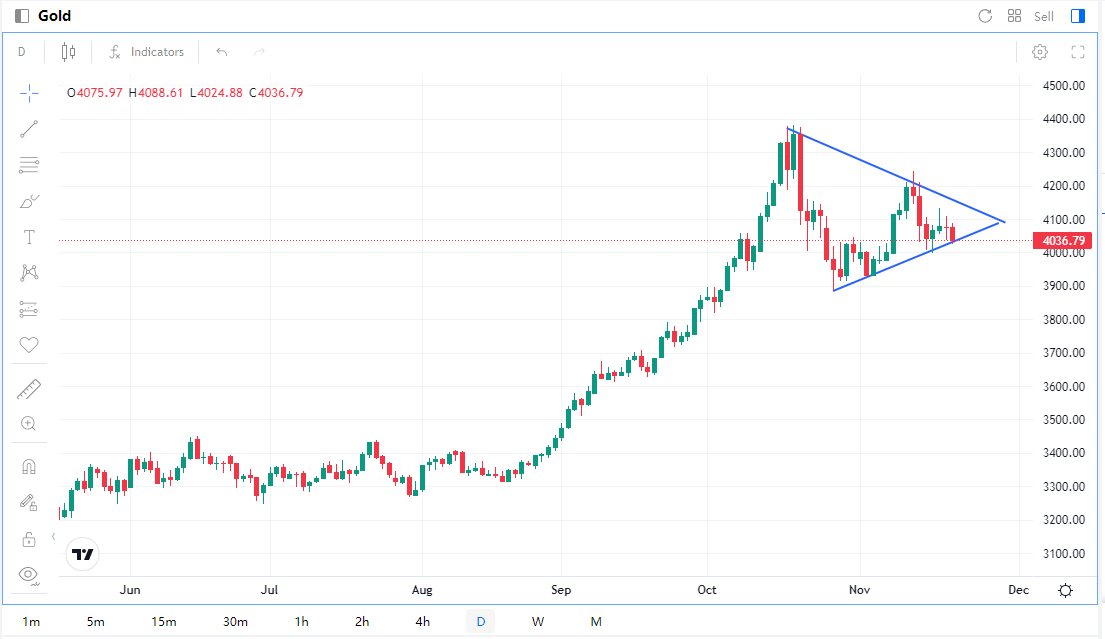The image size is (1105, 639).
Task: Enter fullscreen mode for the chart
Action: [1078, 52]
